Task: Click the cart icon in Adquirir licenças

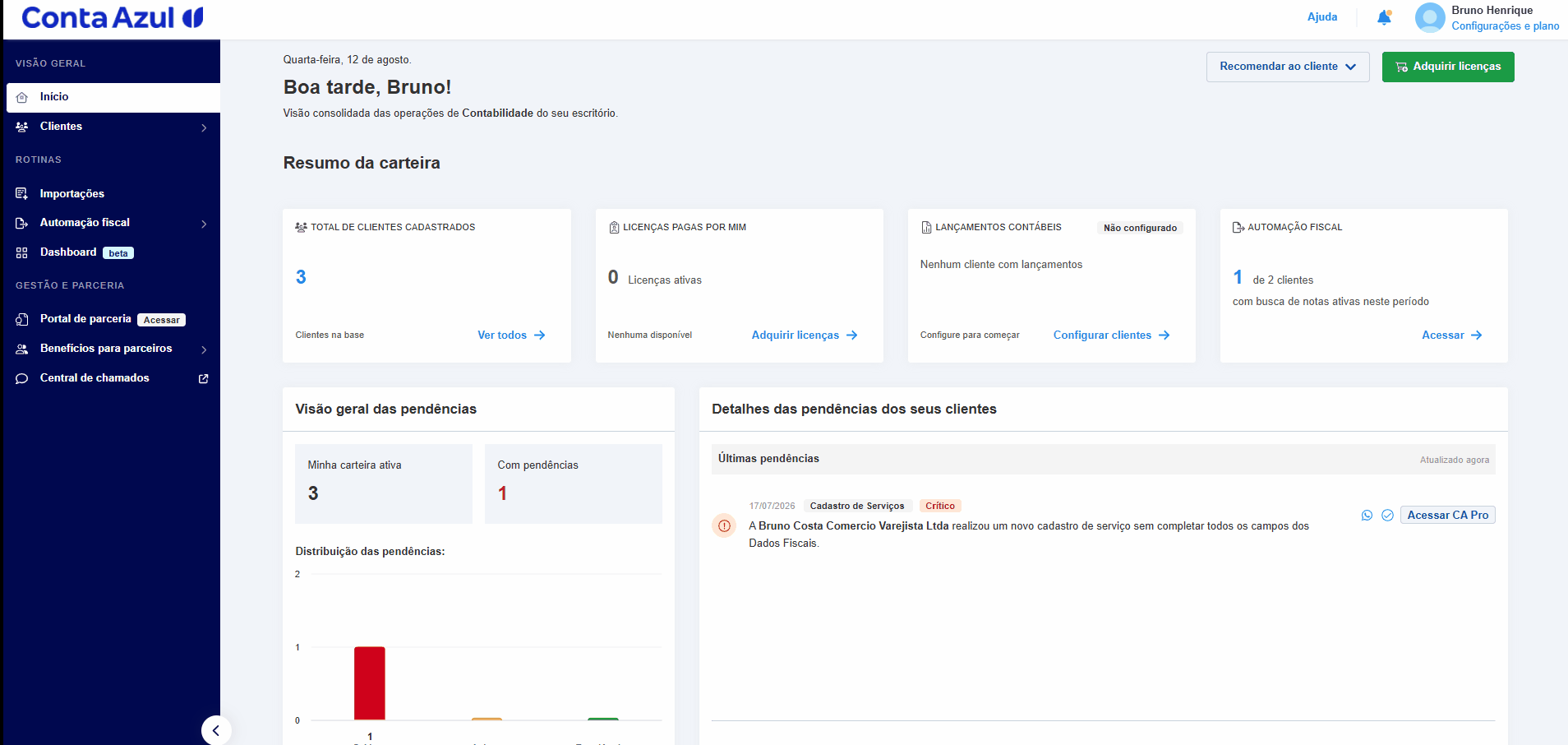Action: click(x=1401, y=67)
